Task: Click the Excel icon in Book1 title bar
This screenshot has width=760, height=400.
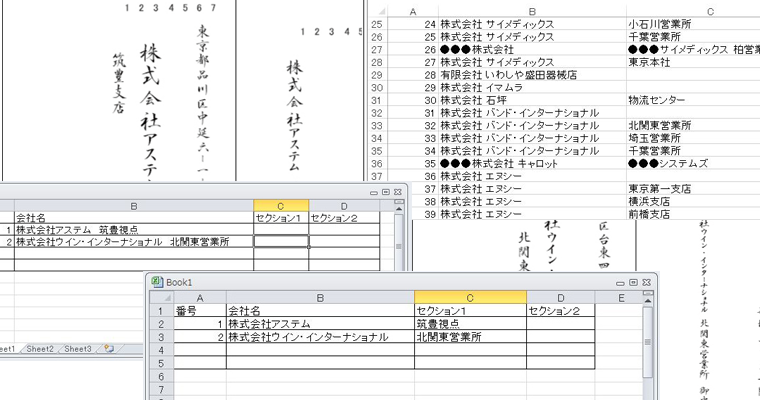Action: point(157,282)
